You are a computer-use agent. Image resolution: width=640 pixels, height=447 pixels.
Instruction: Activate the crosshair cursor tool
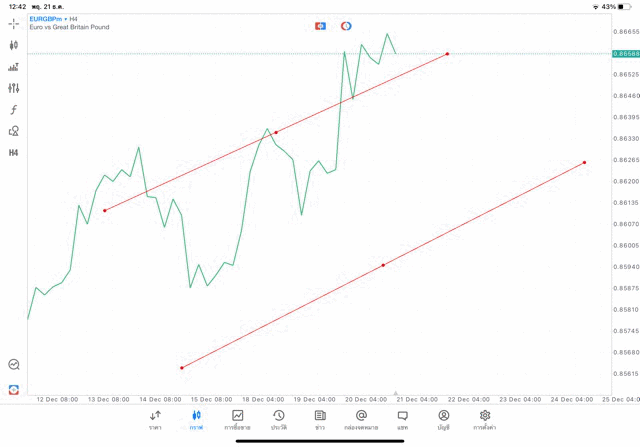14,22
